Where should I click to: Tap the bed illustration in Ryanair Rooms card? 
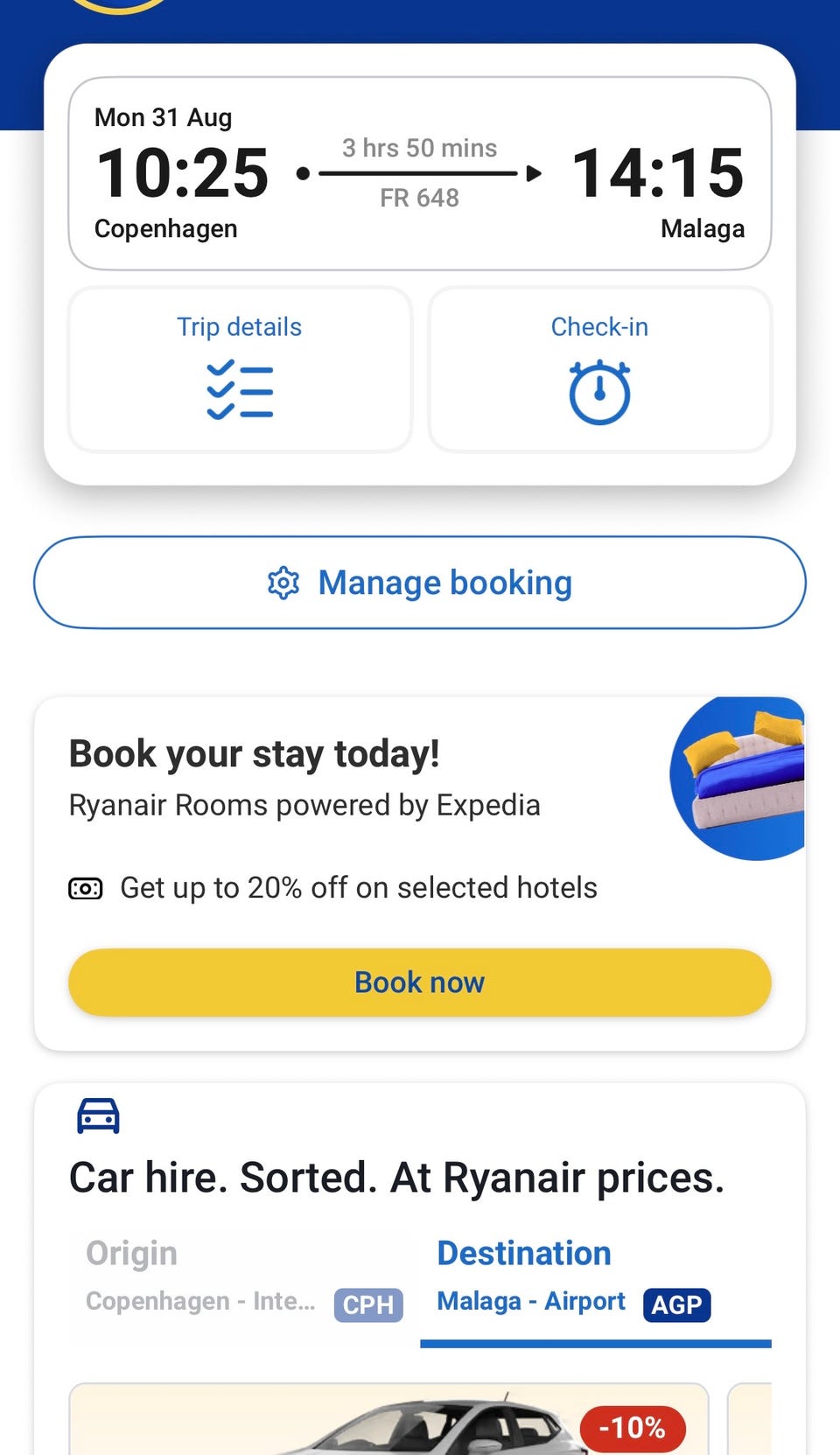click(x=737, y=778)
